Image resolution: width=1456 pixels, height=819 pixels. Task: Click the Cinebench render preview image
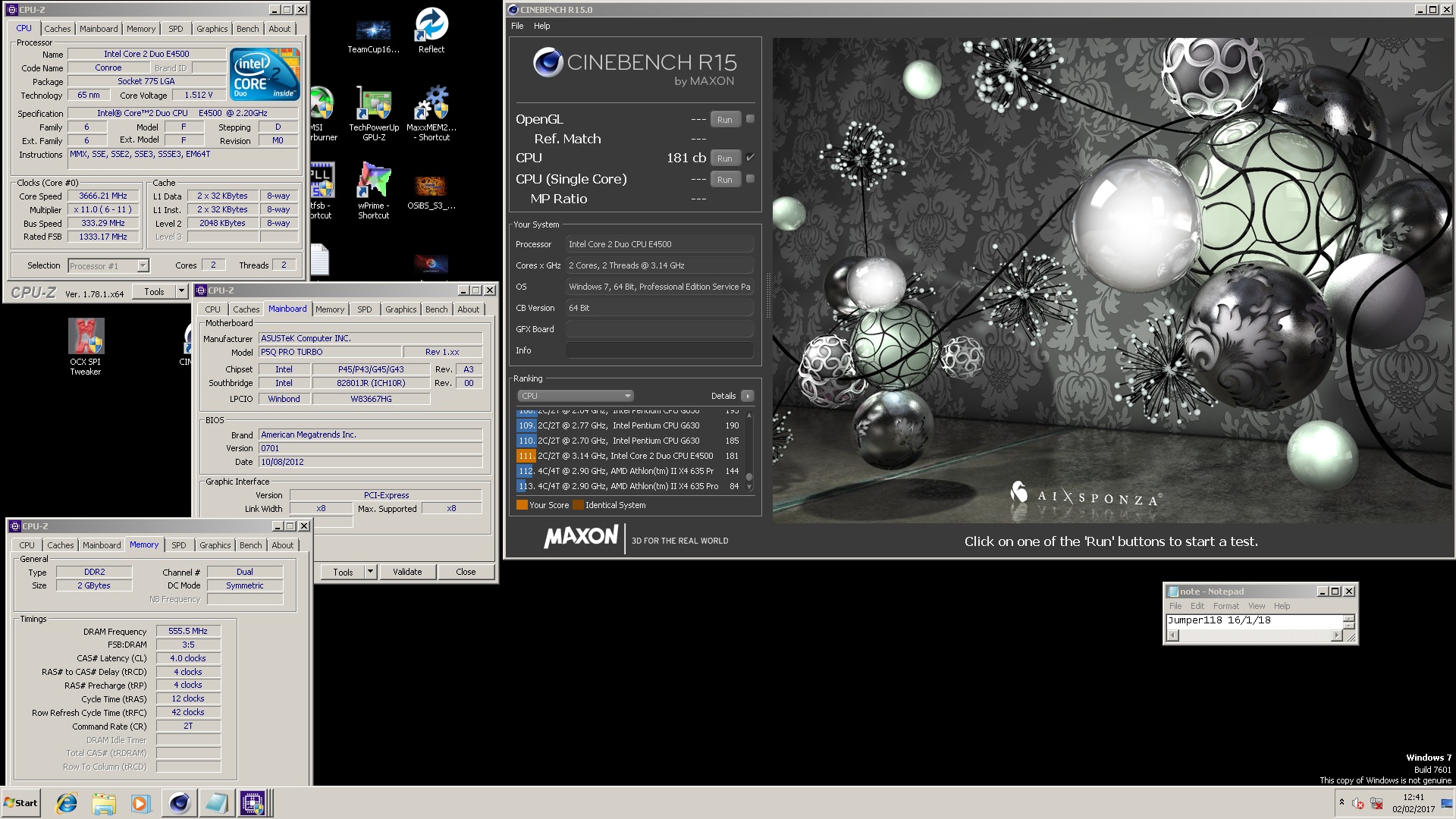tap(1112, 281)
